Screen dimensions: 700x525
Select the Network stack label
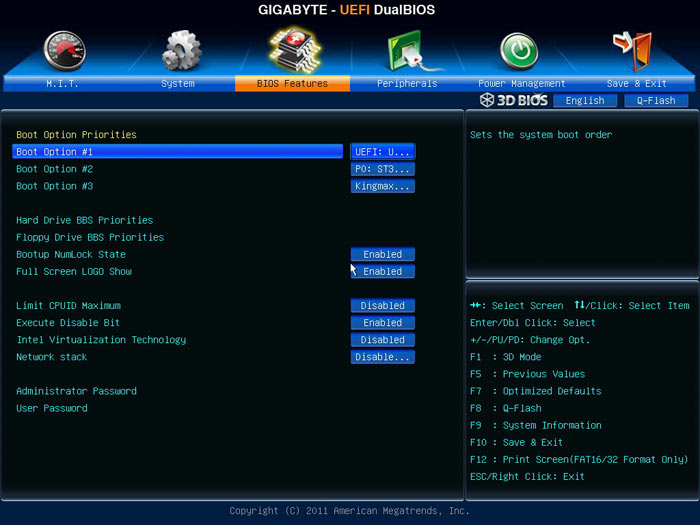pyautogui.click(x=52, y=357)
